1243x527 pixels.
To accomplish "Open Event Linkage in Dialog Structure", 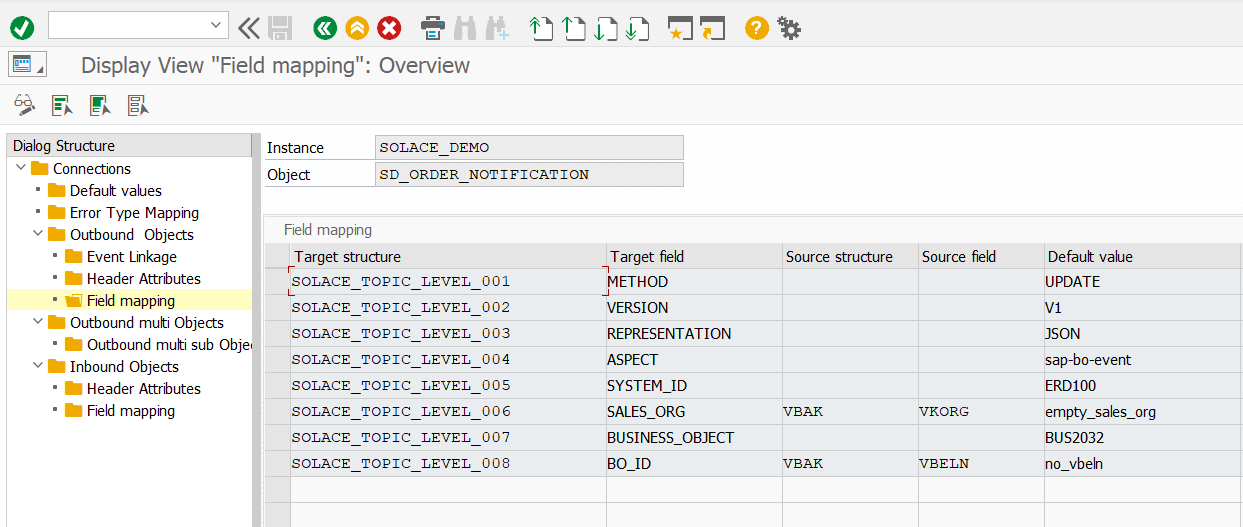I will [132, 257].
